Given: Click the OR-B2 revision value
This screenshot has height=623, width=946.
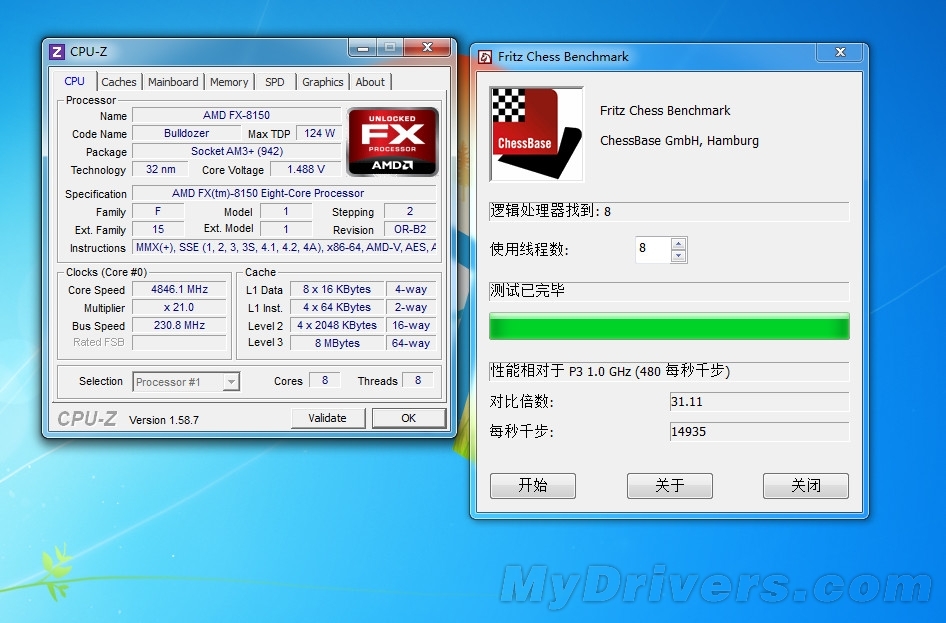Looking at the screenshot, I should (x=410, y=230).
